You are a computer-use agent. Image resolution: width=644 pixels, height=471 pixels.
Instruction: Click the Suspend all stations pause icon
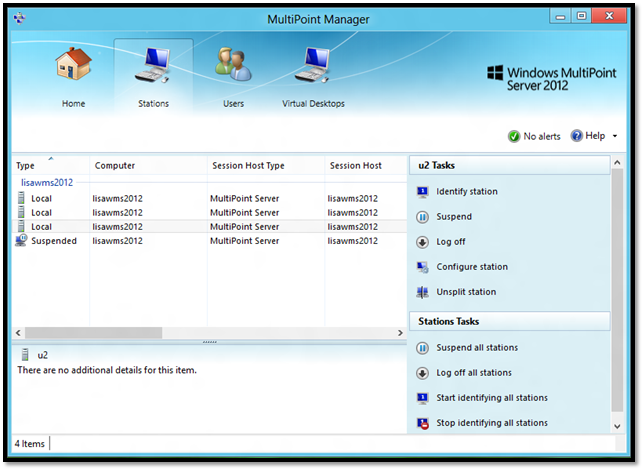pos(422,348)
